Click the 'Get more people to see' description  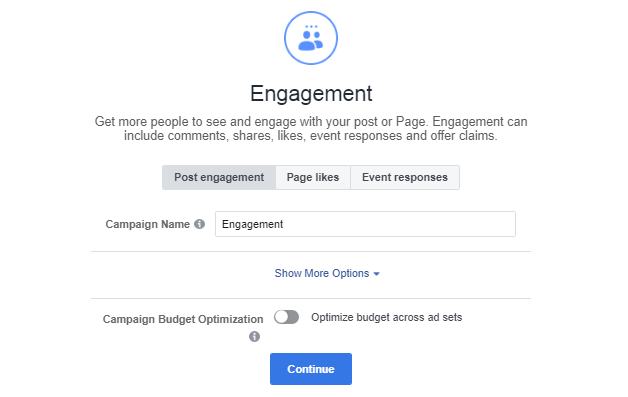click(311, 129)
